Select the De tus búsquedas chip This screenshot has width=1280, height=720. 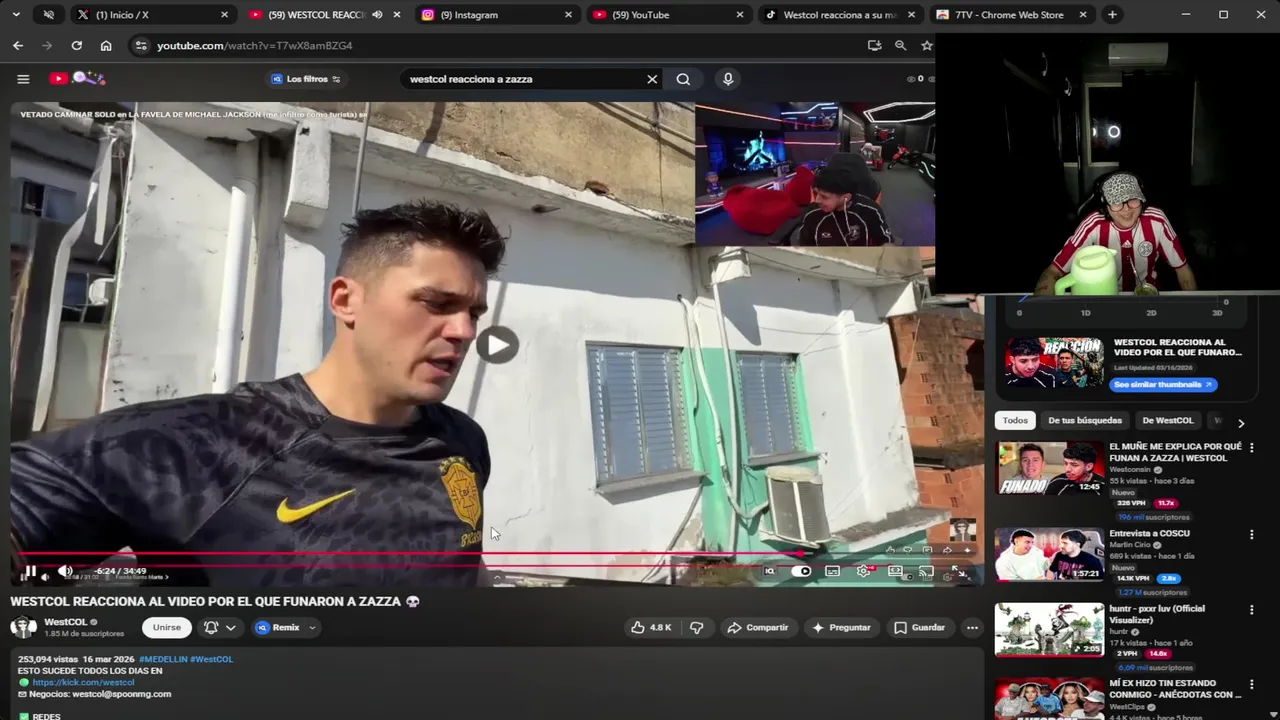click(x=1085, y=421)
